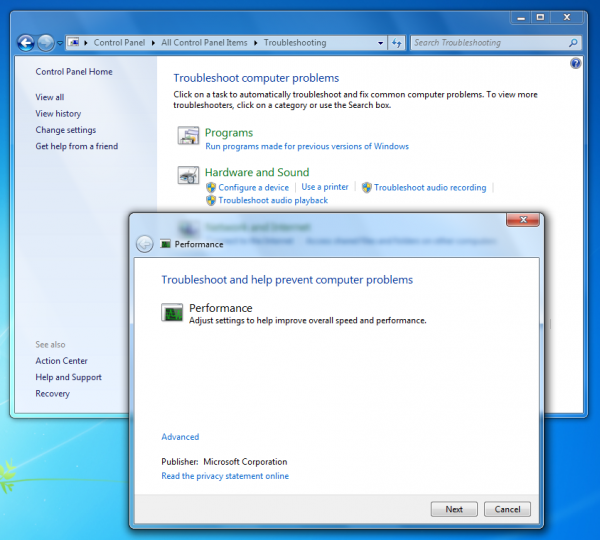Click shield icon beside Troubleshoot audio playback
The height and width of the screenshot is (540, 600).
tap(211, 200)
